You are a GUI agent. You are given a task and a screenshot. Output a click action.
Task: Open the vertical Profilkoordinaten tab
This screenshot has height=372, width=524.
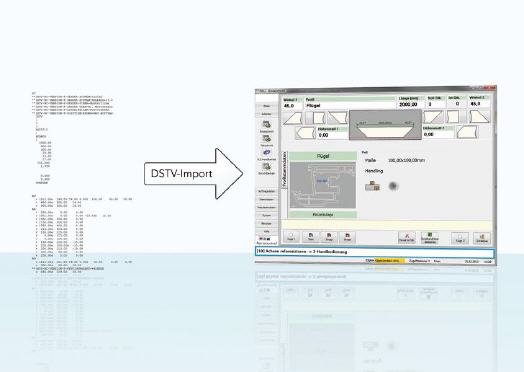(x=284, y=170)
